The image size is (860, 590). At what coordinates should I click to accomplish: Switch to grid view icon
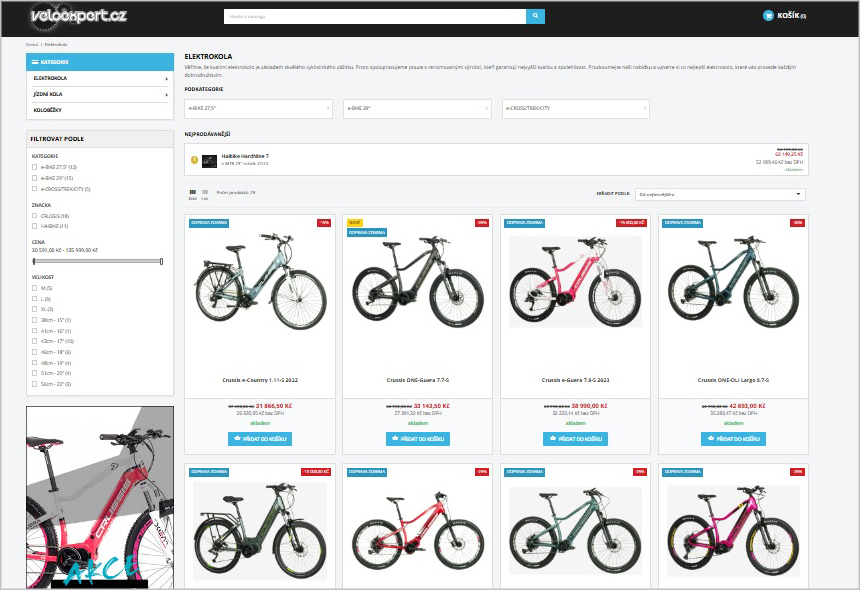[193, 192]
